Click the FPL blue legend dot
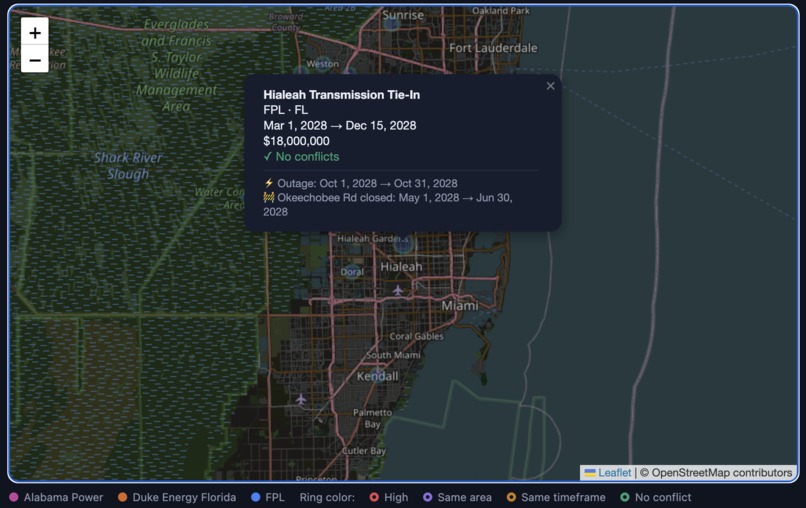The image size is (806, 508). (255, 497)
